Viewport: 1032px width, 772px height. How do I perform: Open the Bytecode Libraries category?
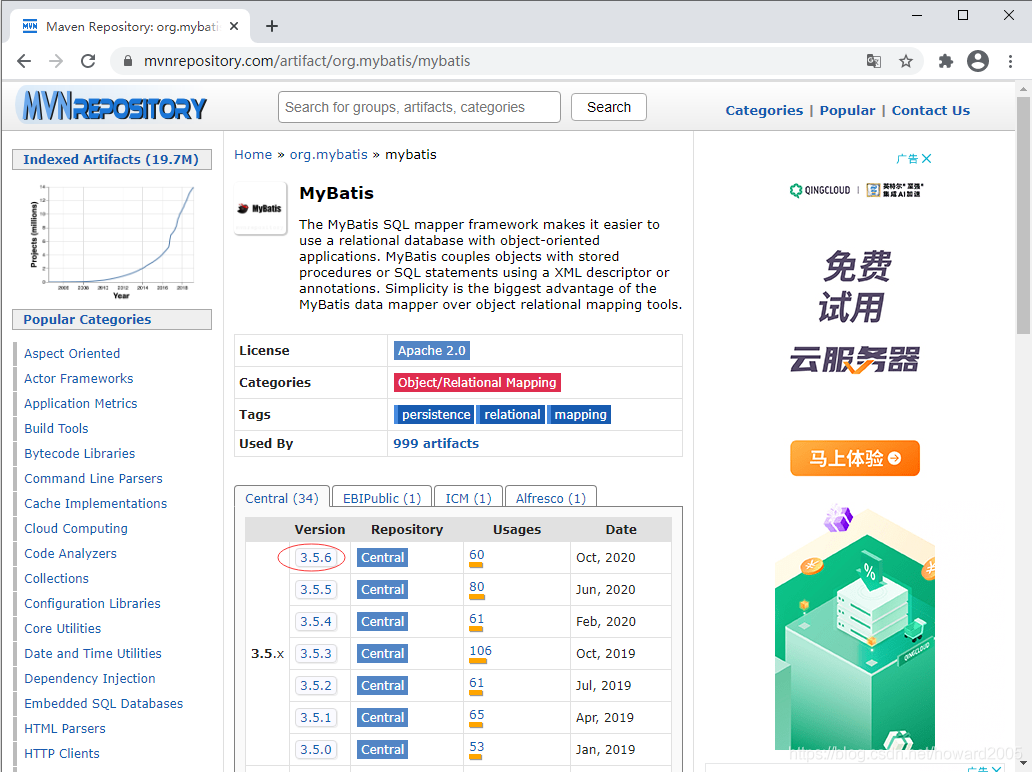pyautogui.click(x=80, y=453)
